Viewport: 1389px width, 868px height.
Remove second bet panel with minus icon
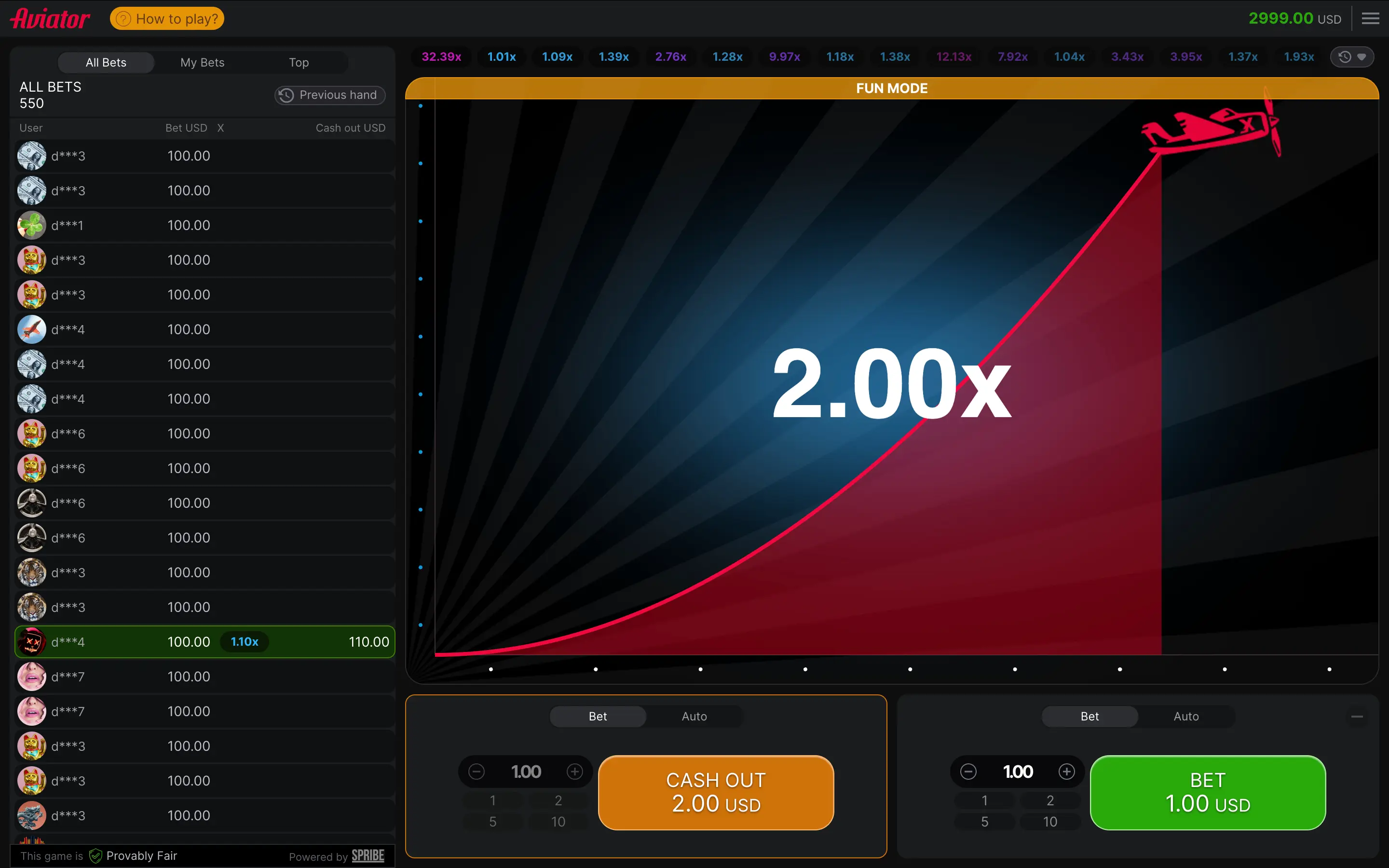pyautogui.click(x=1357, y=717)
